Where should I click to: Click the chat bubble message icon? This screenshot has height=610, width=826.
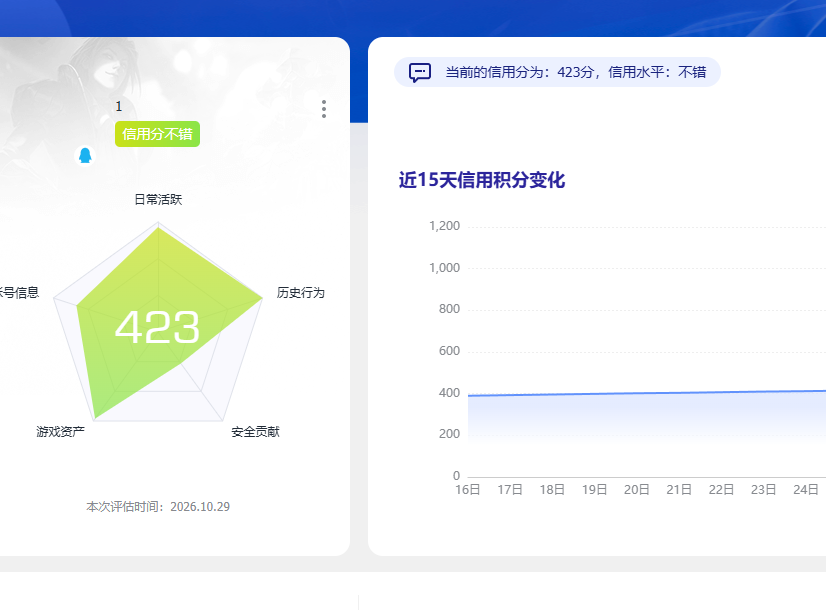pos(420,72)
